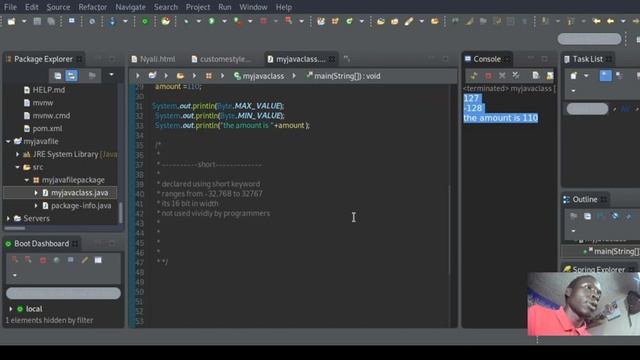Switch to the customestyle editor tab
The height and width of the screenshot is (360, 640).
(x=221, y=59)
